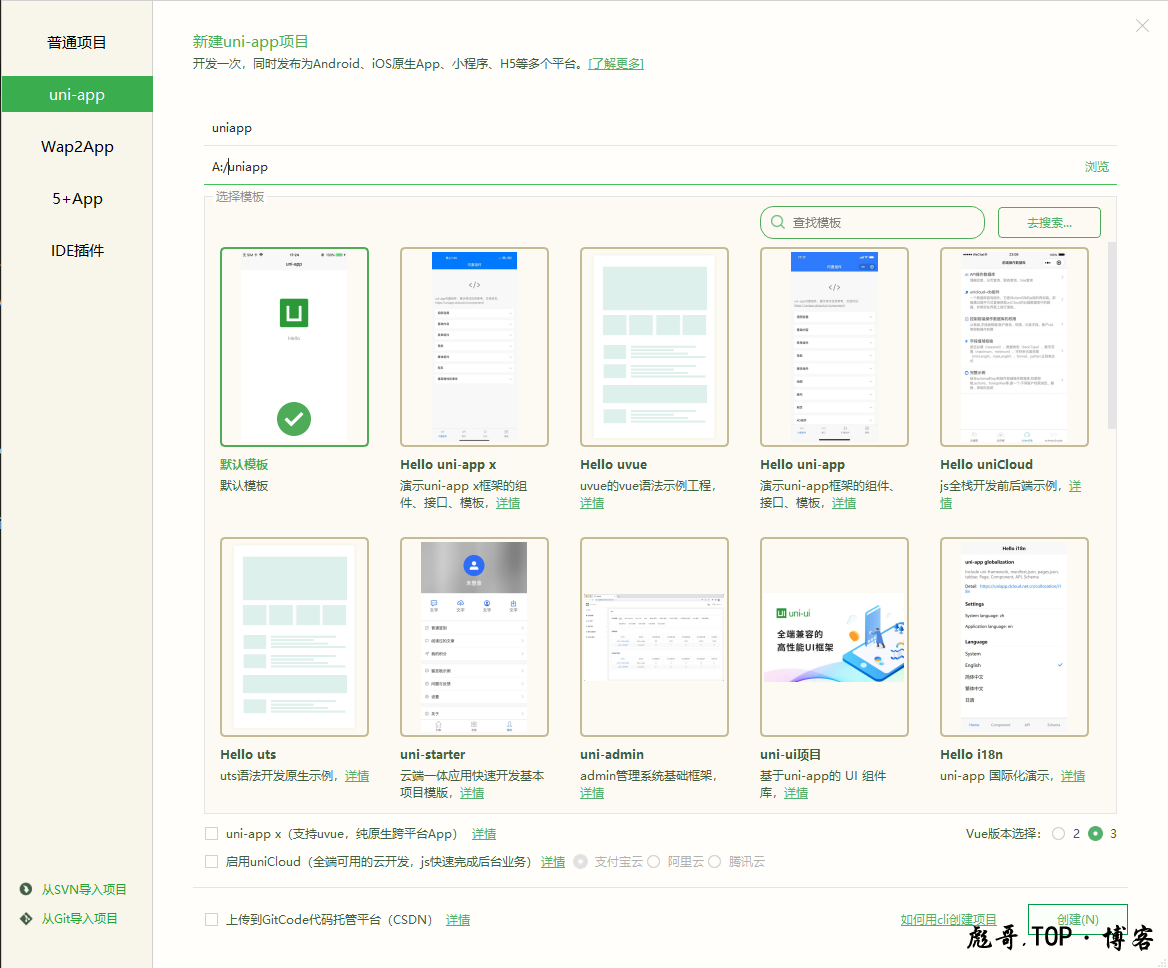This screenshot has width=1168, height=968.
Task: Open 如何用cli创建项目 link
Action: pos(948,920)
